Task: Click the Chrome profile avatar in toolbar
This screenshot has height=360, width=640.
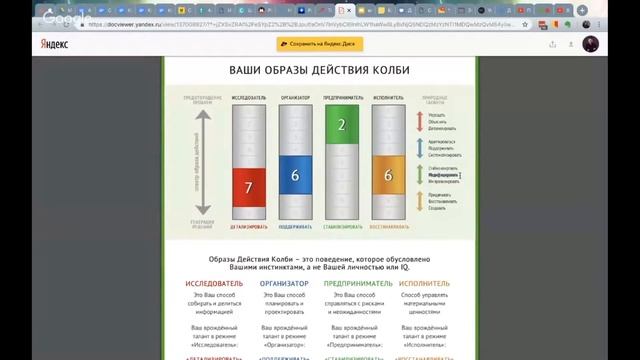Action: (586, 24)
